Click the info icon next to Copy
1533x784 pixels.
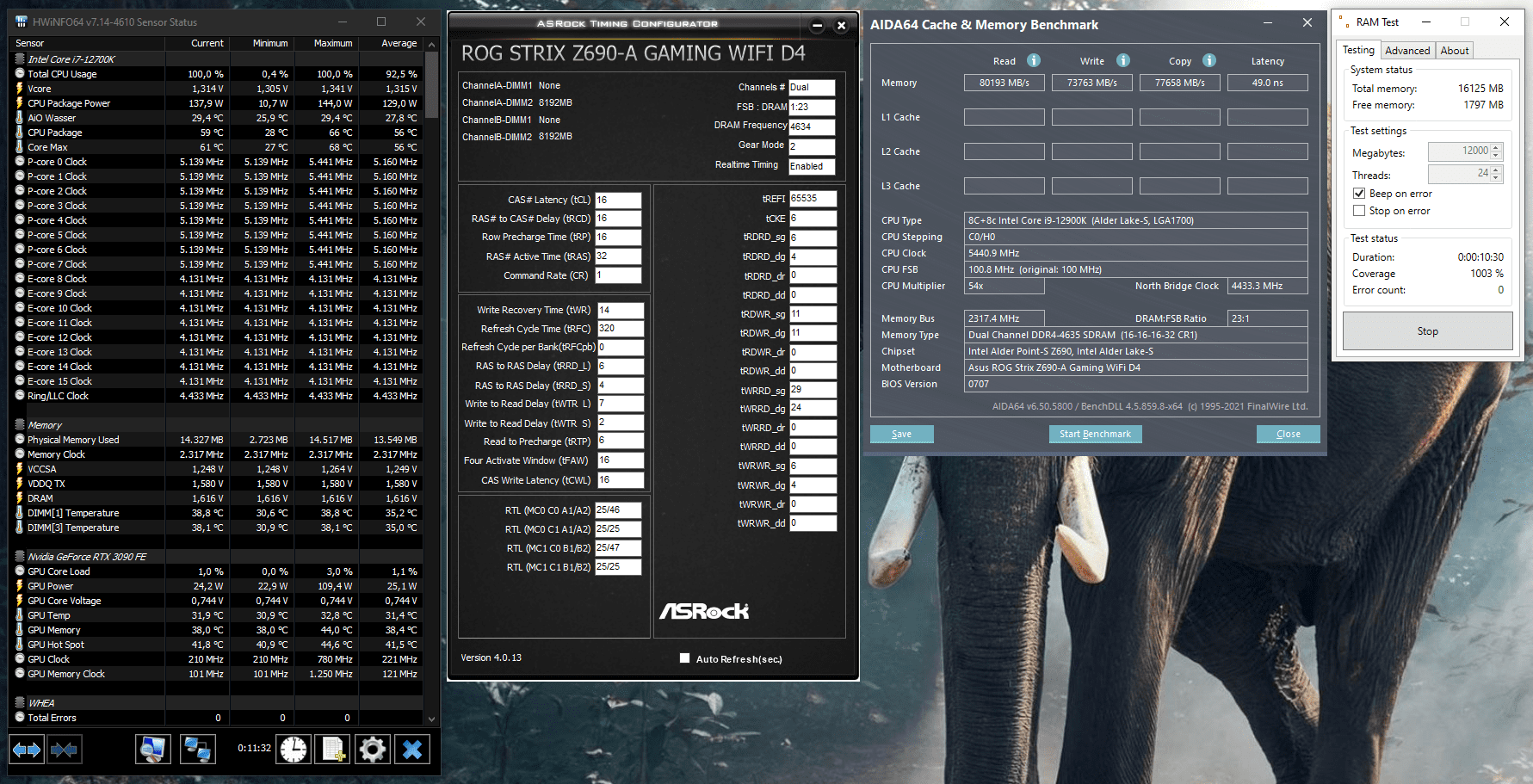[1209, 60]
